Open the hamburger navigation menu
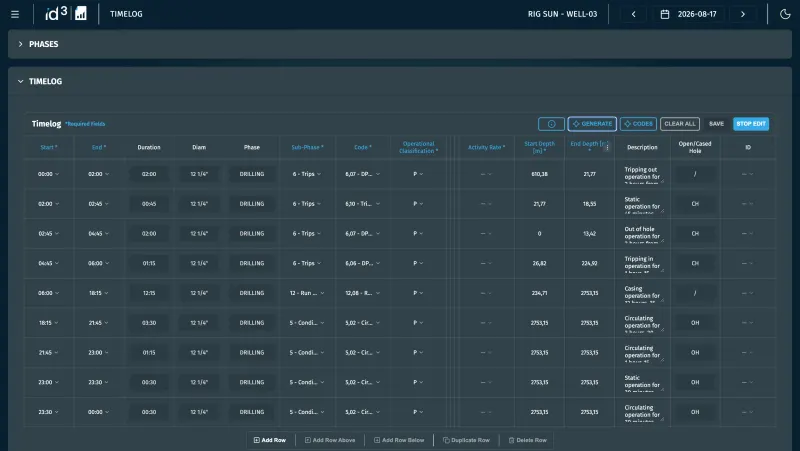Screen dimensions: 800x451 15,14
